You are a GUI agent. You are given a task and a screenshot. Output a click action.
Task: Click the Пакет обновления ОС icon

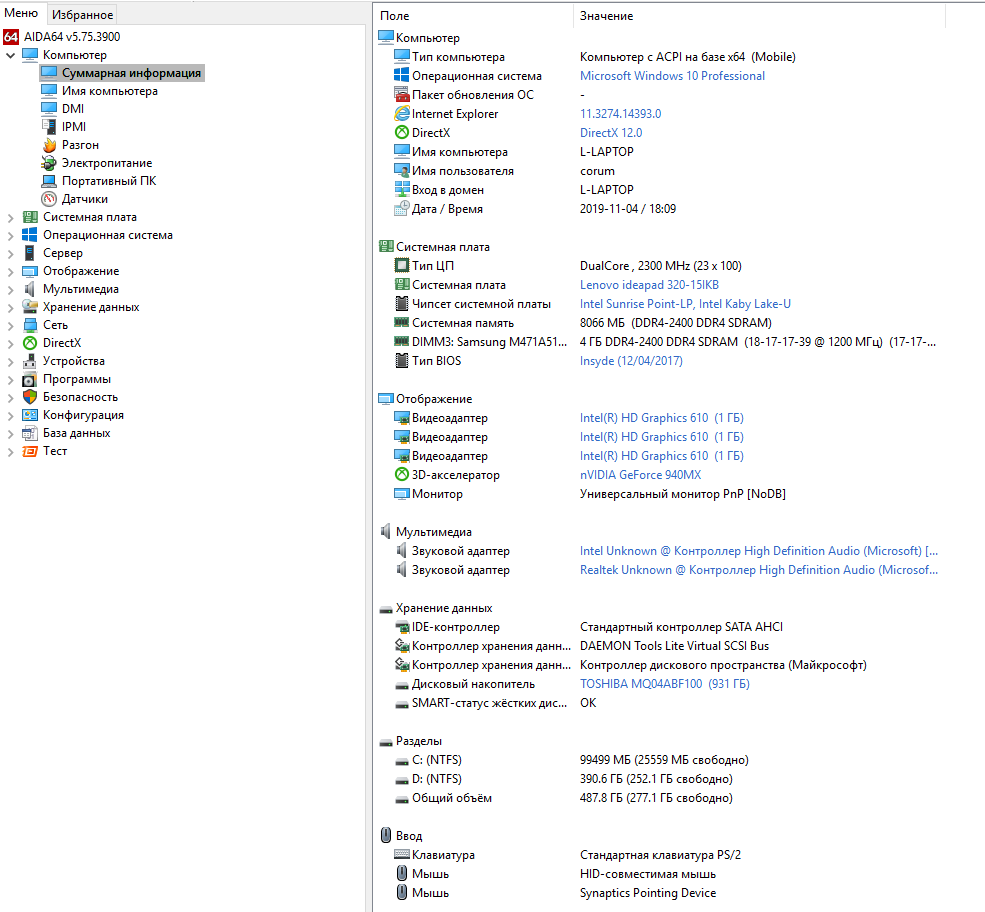pos(401,95)
